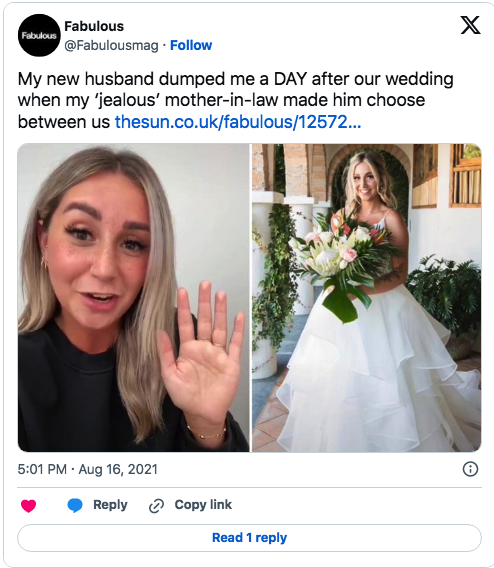Open the tweet info circle icon
The width and height of the screenshot is (494, 568).
tap(470, 469)
